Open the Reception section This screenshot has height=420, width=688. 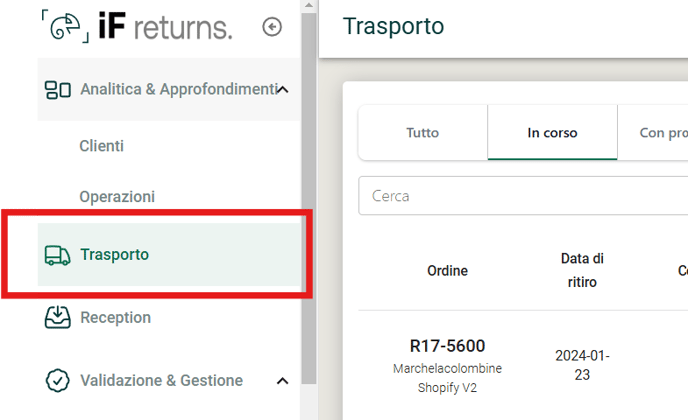pyautogui.click(x=115, y=317)
